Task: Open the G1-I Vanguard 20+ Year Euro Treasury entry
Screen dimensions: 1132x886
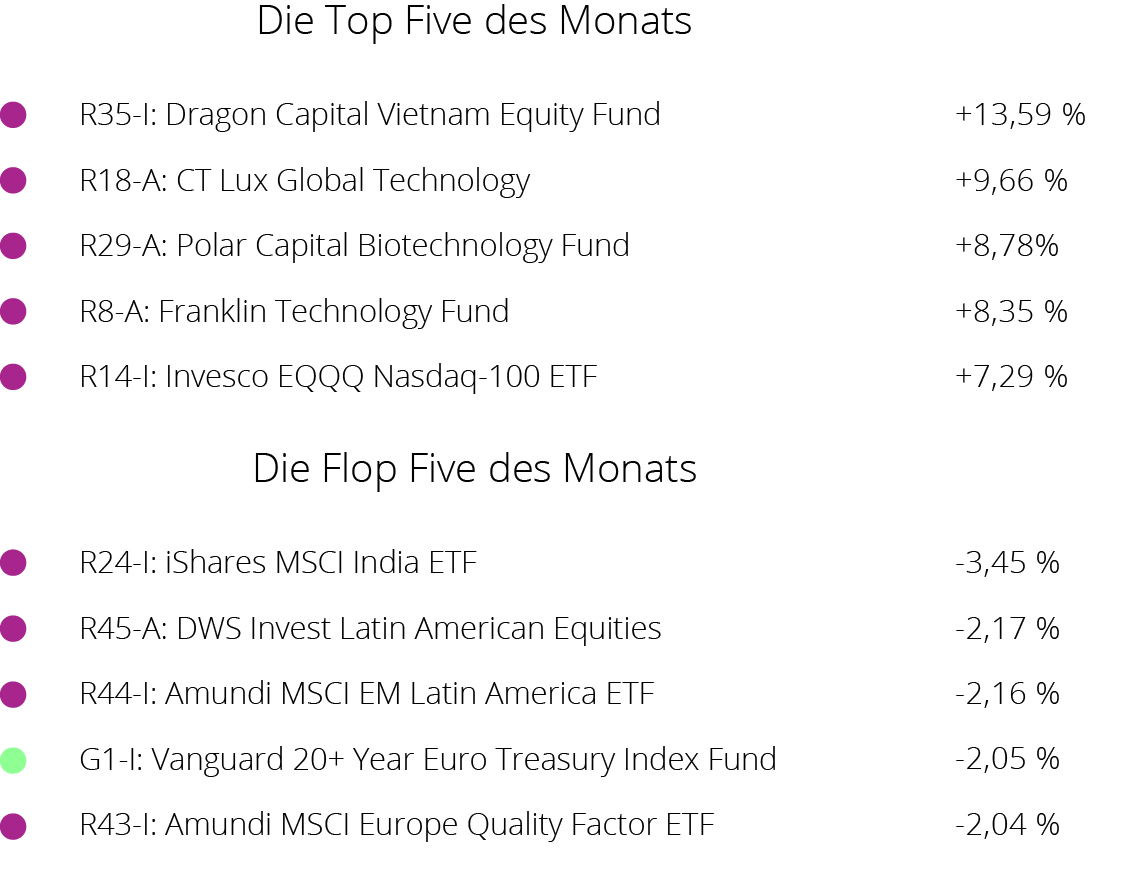Action: 428,760
